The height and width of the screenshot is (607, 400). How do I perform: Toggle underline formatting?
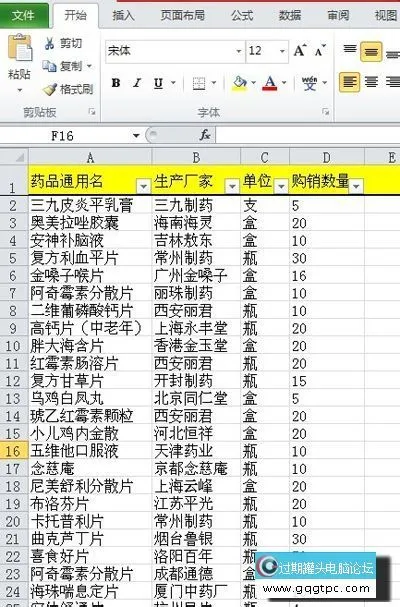158,83
